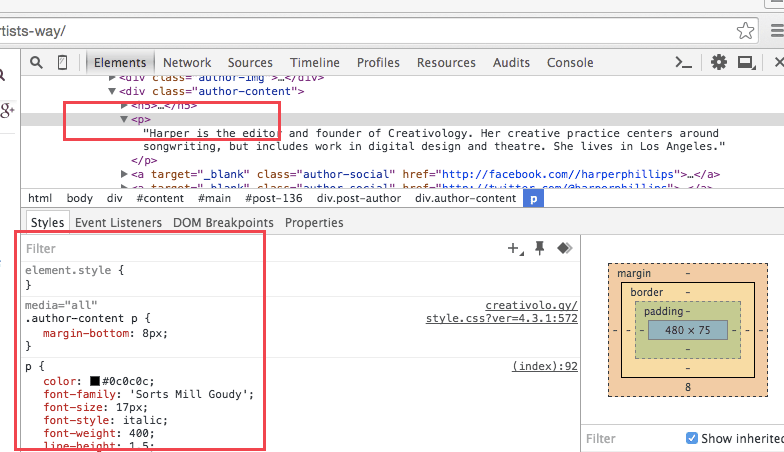Collapse the selected p element

(124, 119)
